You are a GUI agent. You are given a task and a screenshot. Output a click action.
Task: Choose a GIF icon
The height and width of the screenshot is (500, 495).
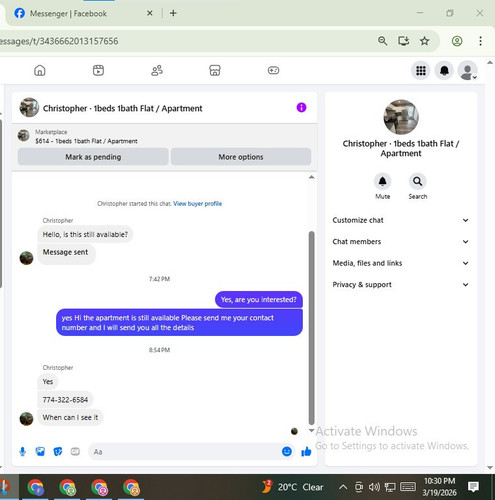coord(75,452)
